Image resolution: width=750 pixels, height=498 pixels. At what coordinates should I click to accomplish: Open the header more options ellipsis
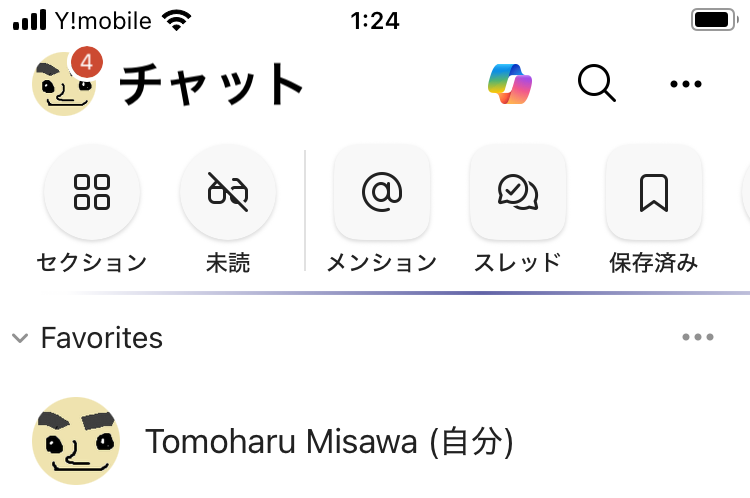coord(685,84)
